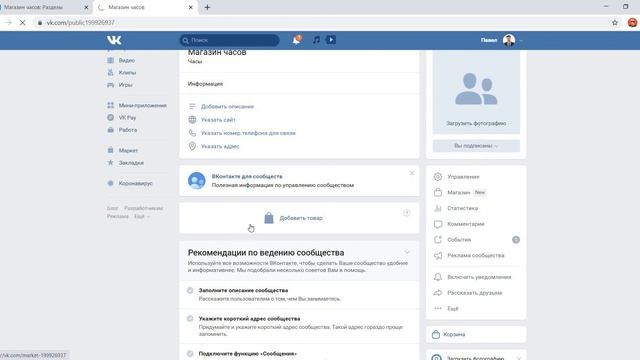The height and width of the screenshot is (360, 640).
Task: Click the Блог footer link
Action: 112,208
